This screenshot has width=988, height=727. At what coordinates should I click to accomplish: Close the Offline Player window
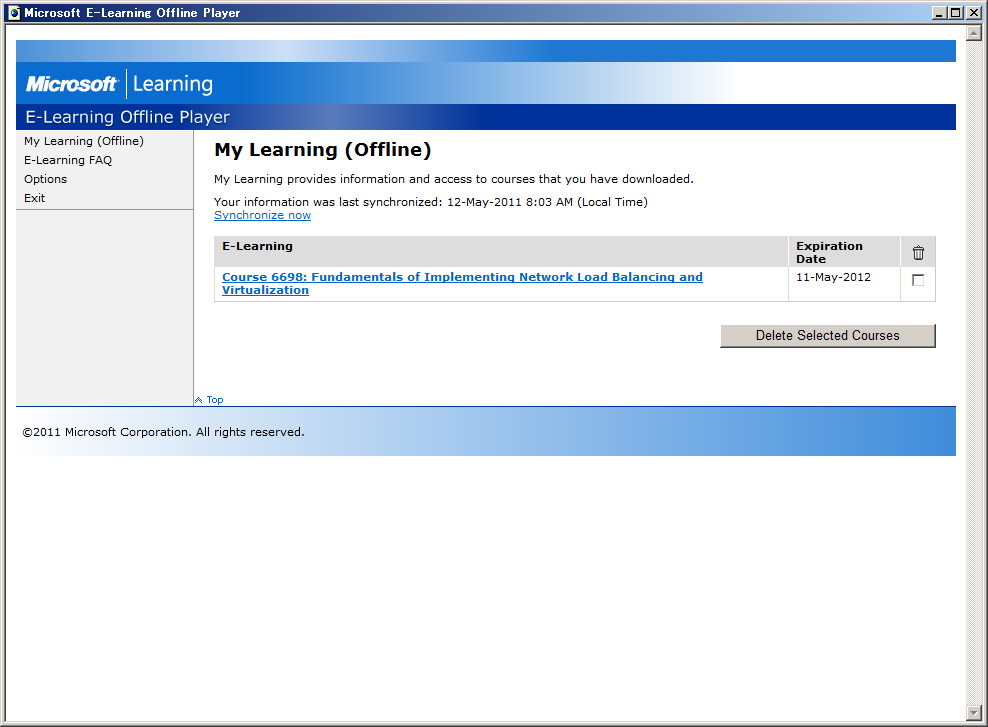974,13
